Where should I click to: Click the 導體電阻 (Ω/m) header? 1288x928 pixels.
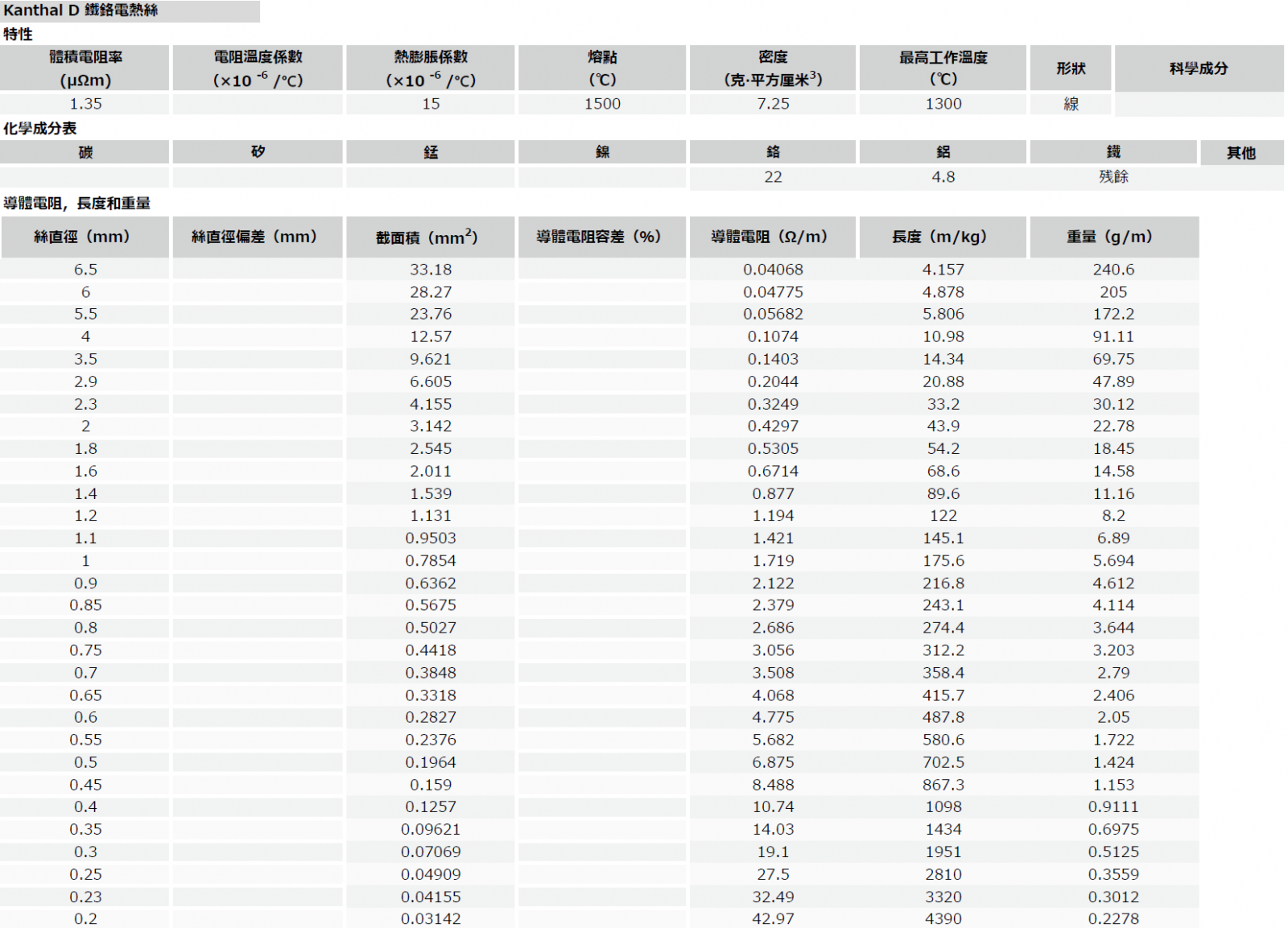point(773,237)
